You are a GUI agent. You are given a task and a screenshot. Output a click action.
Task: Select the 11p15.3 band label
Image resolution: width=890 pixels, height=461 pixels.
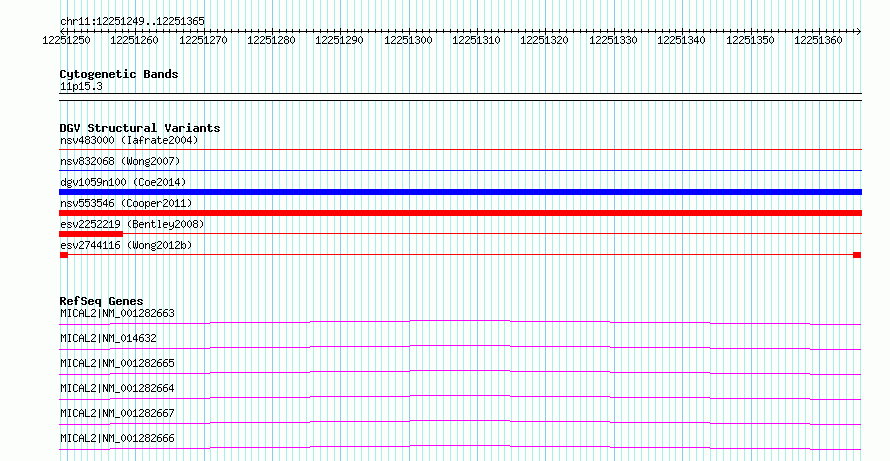pyautogui.click(x=81, y=87)
